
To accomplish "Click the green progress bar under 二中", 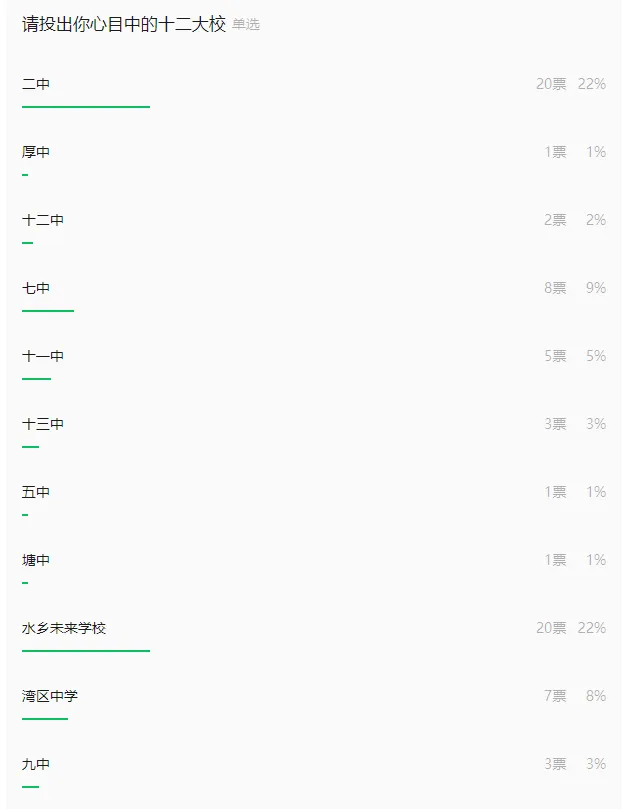I will [x=86, y=107].
